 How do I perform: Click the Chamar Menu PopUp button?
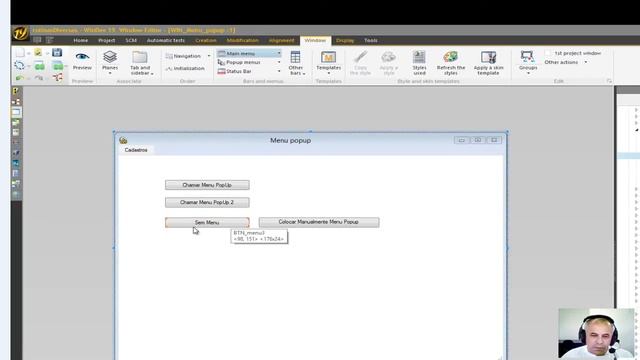207,185
